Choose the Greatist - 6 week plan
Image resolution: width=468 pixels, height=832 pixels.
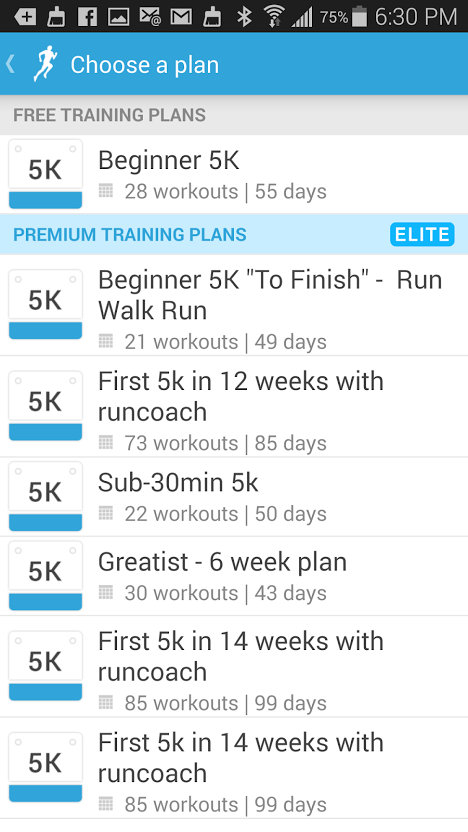[x=234, y=576]
